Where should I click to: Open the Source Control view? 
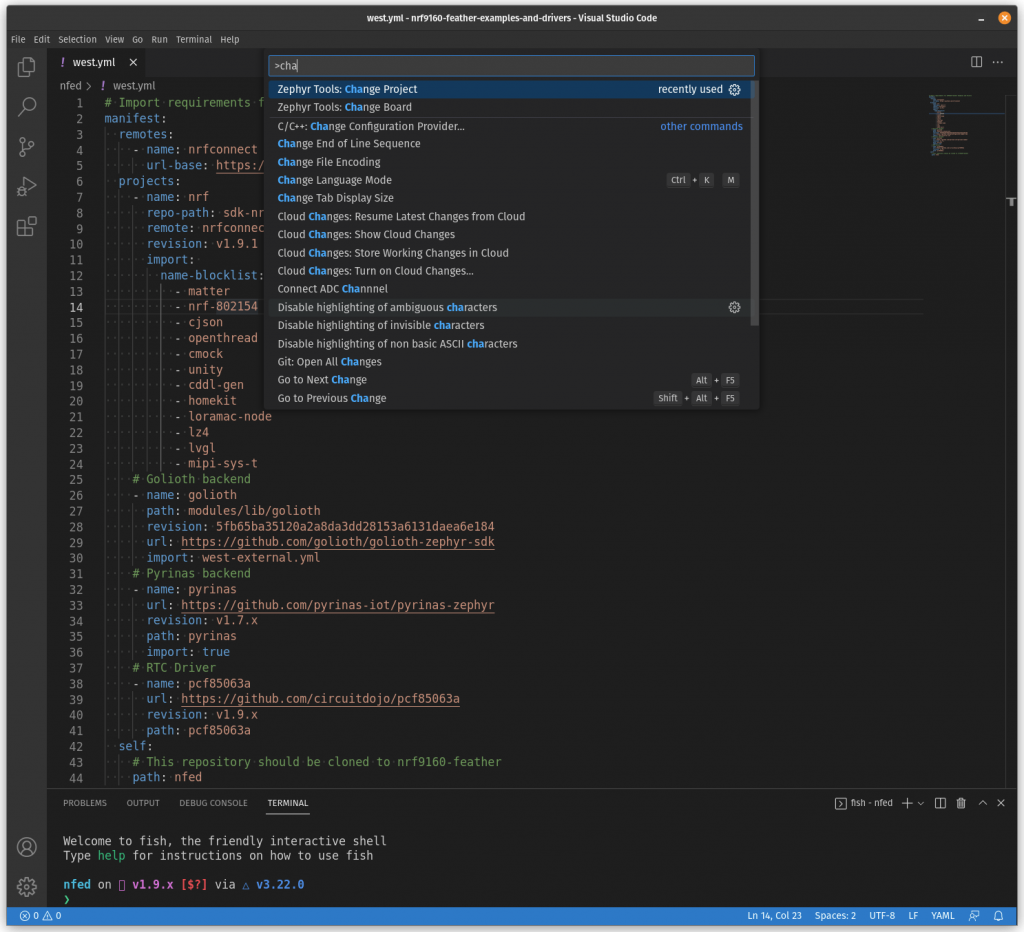pyautogui.click(x=26, y=146)
